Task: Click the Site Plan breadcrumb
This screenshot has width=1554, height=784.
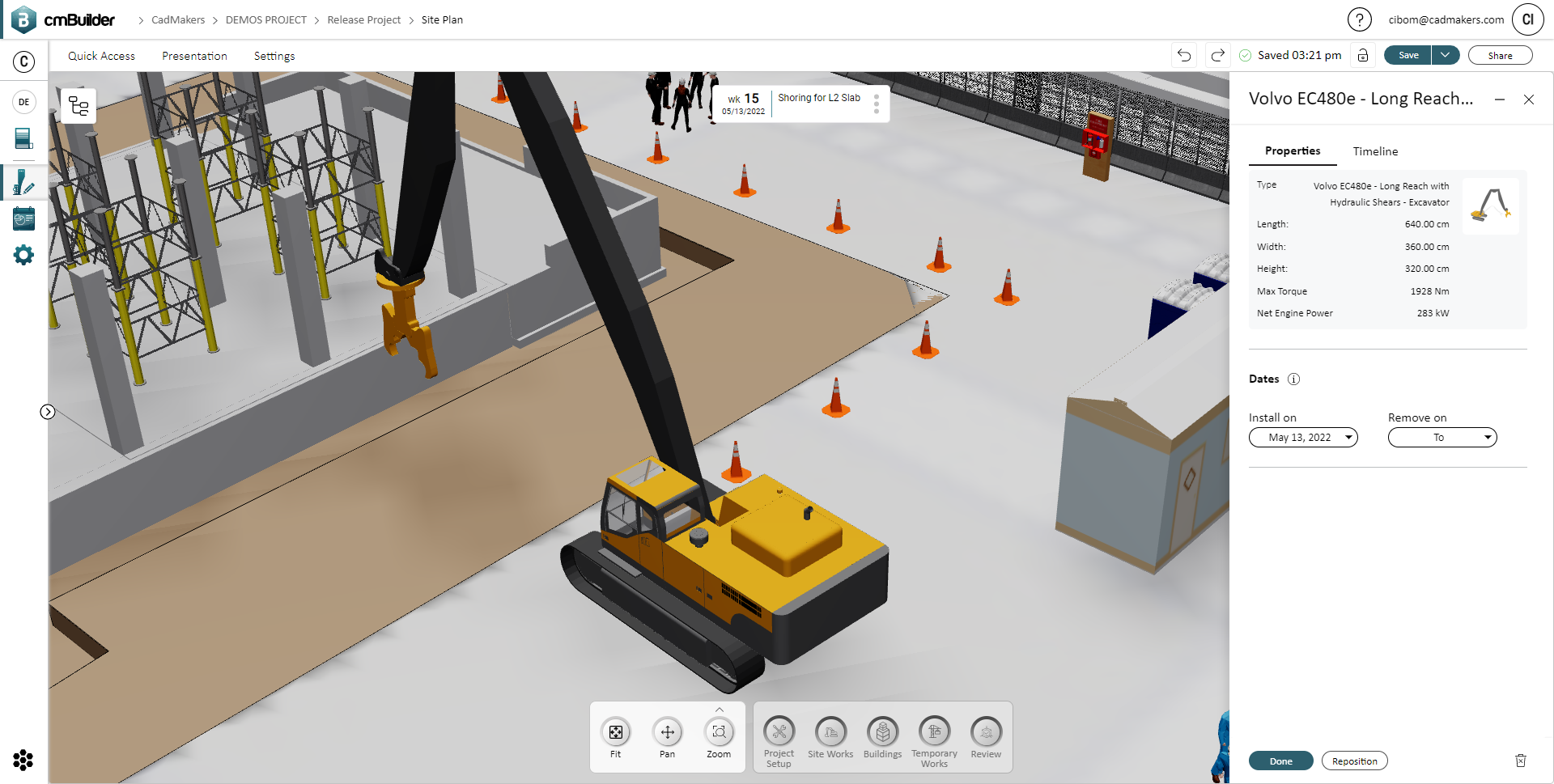Action: [x=442, y=19]
